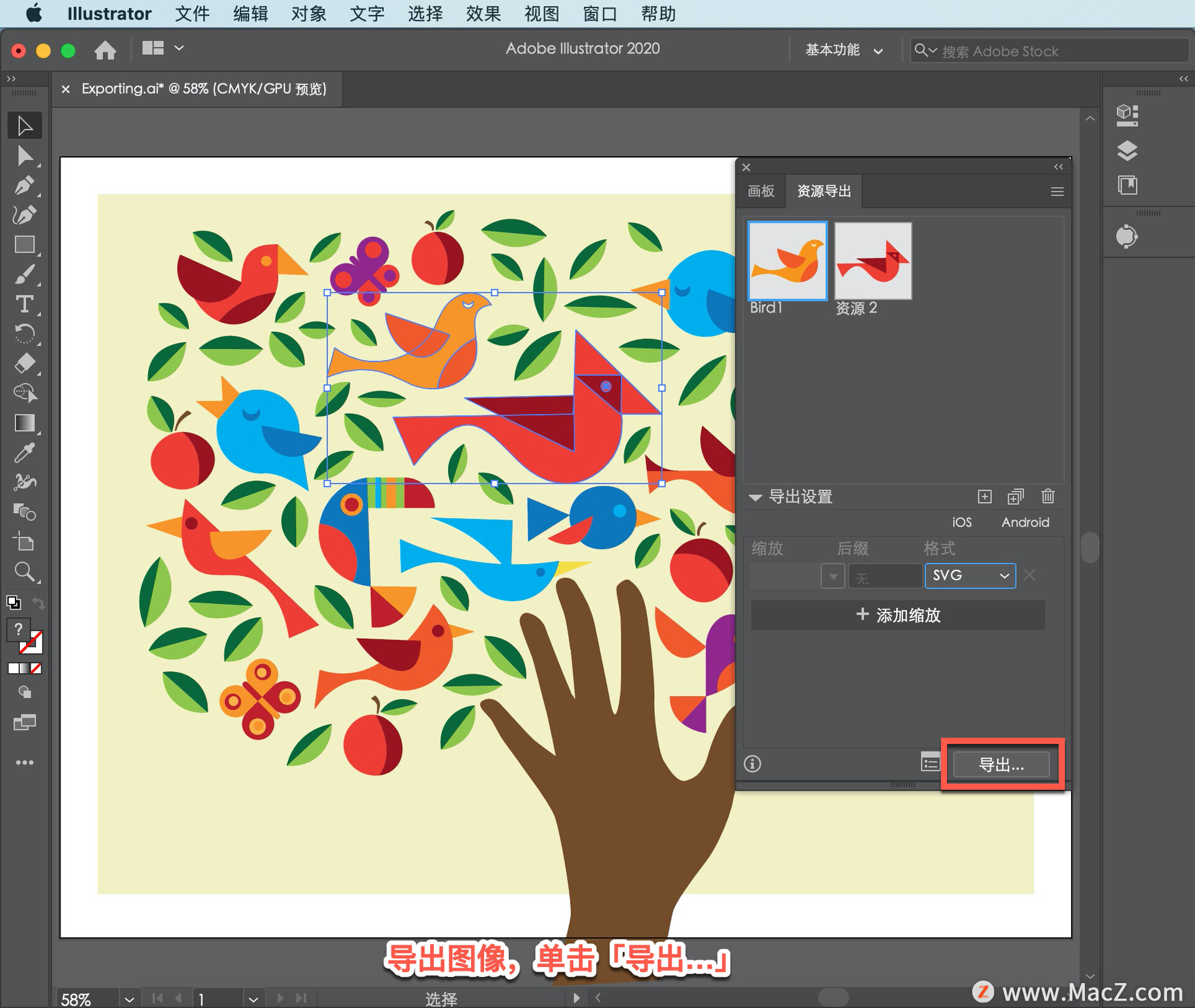
Task: Select the 资源 2 asset thumbnail
Action: [873, 261]
